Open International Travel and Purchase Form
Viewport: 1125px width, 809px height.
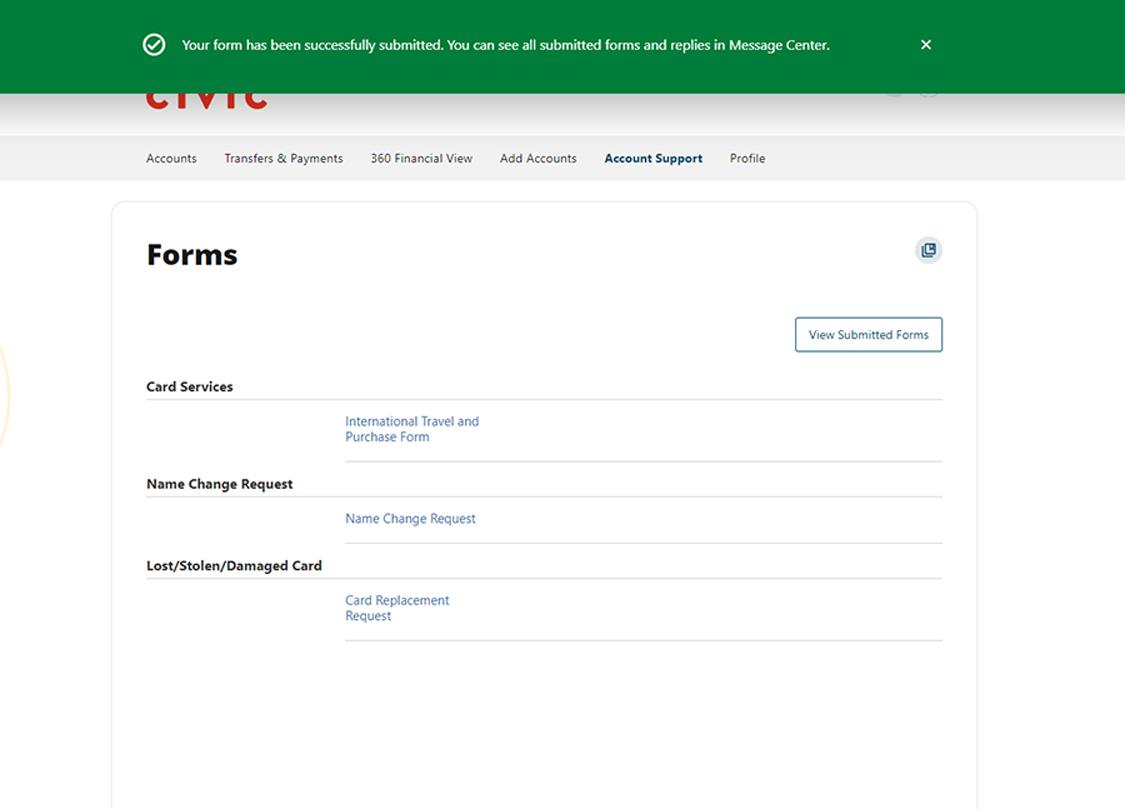click(412, 429)
